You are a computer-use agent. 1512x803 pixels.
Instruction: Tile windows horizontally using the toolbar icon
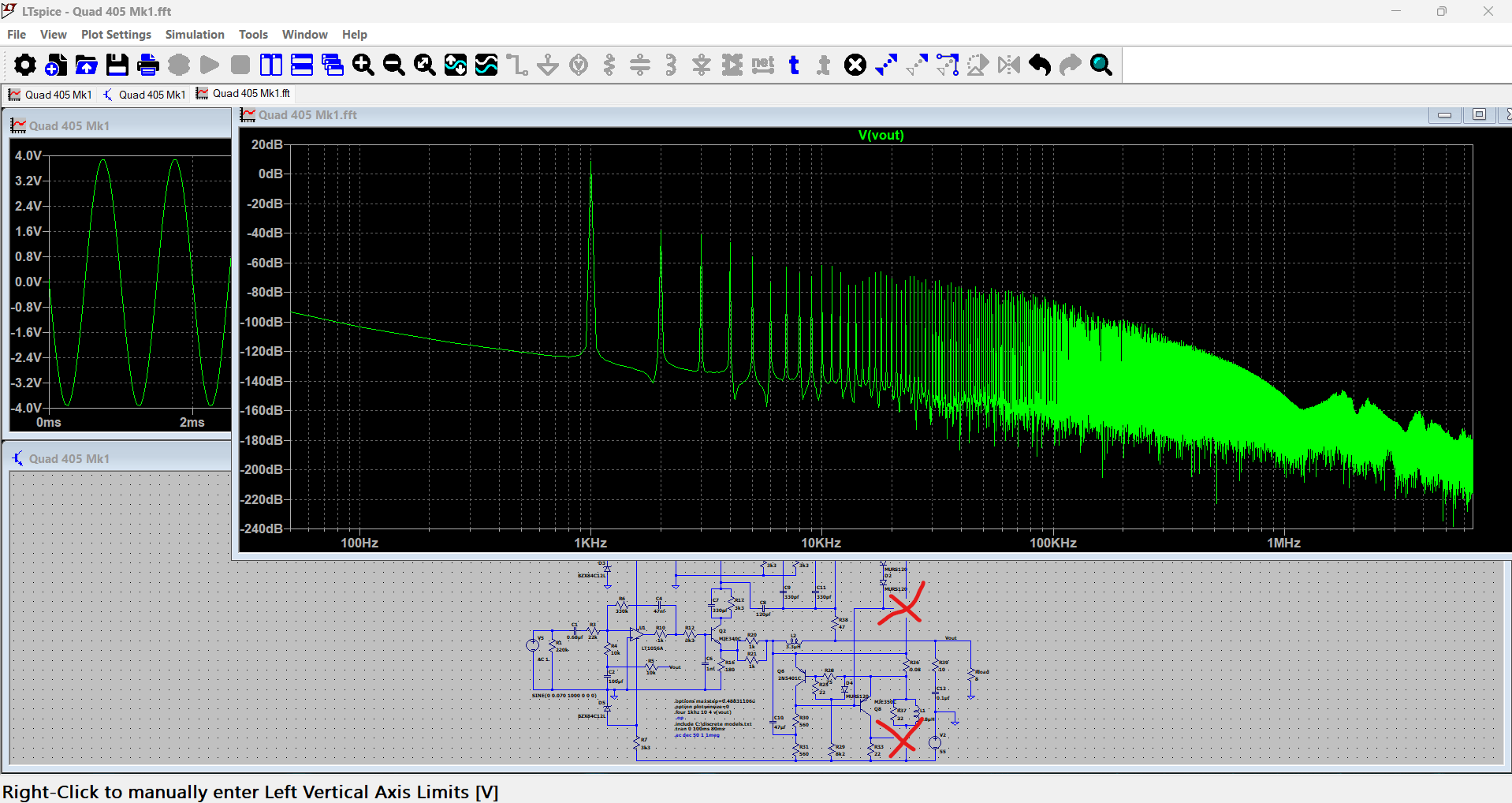tap(302, 65)
